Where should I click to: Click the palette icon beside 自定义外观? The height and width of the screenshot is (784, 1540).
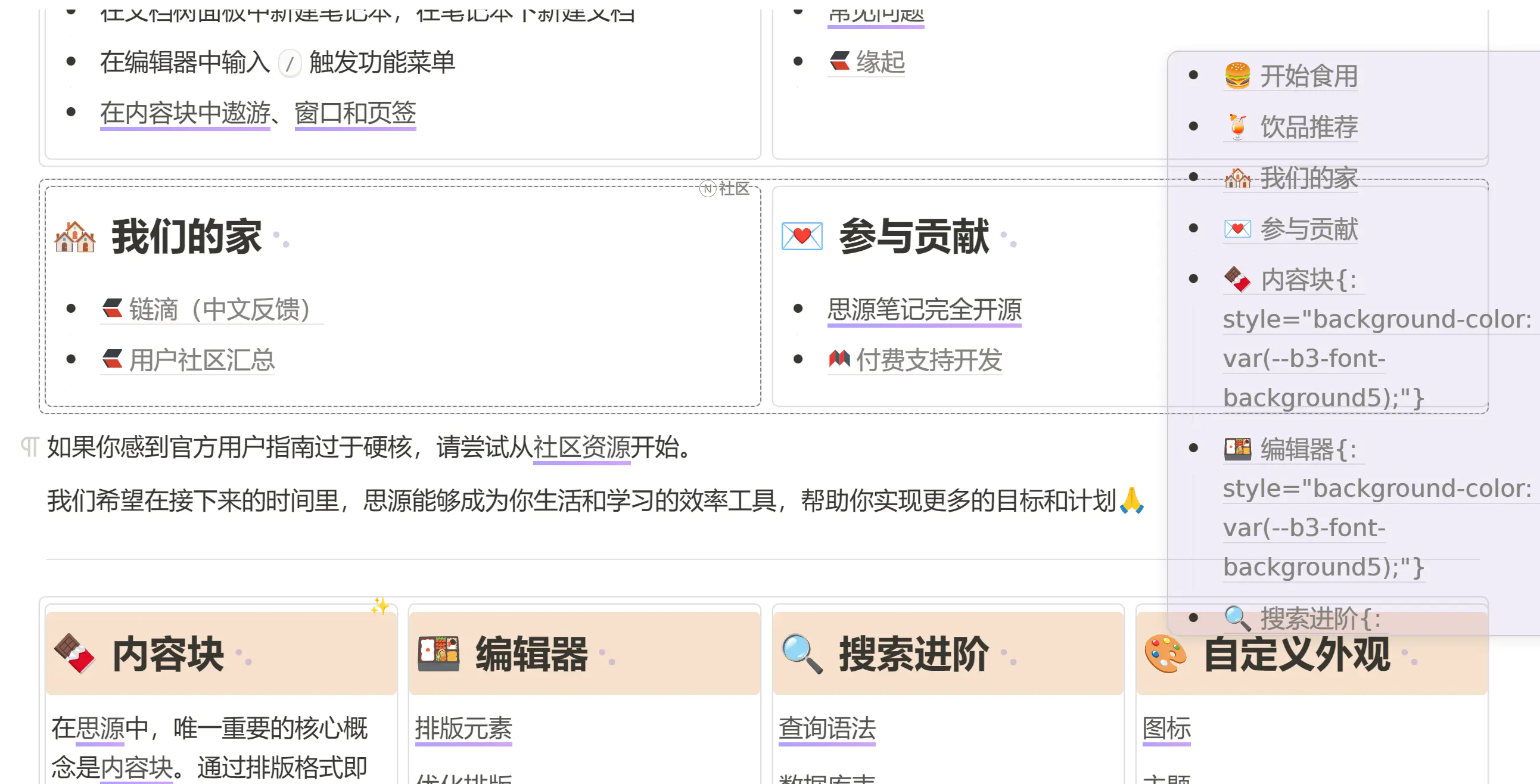[x=1165, y=654]
